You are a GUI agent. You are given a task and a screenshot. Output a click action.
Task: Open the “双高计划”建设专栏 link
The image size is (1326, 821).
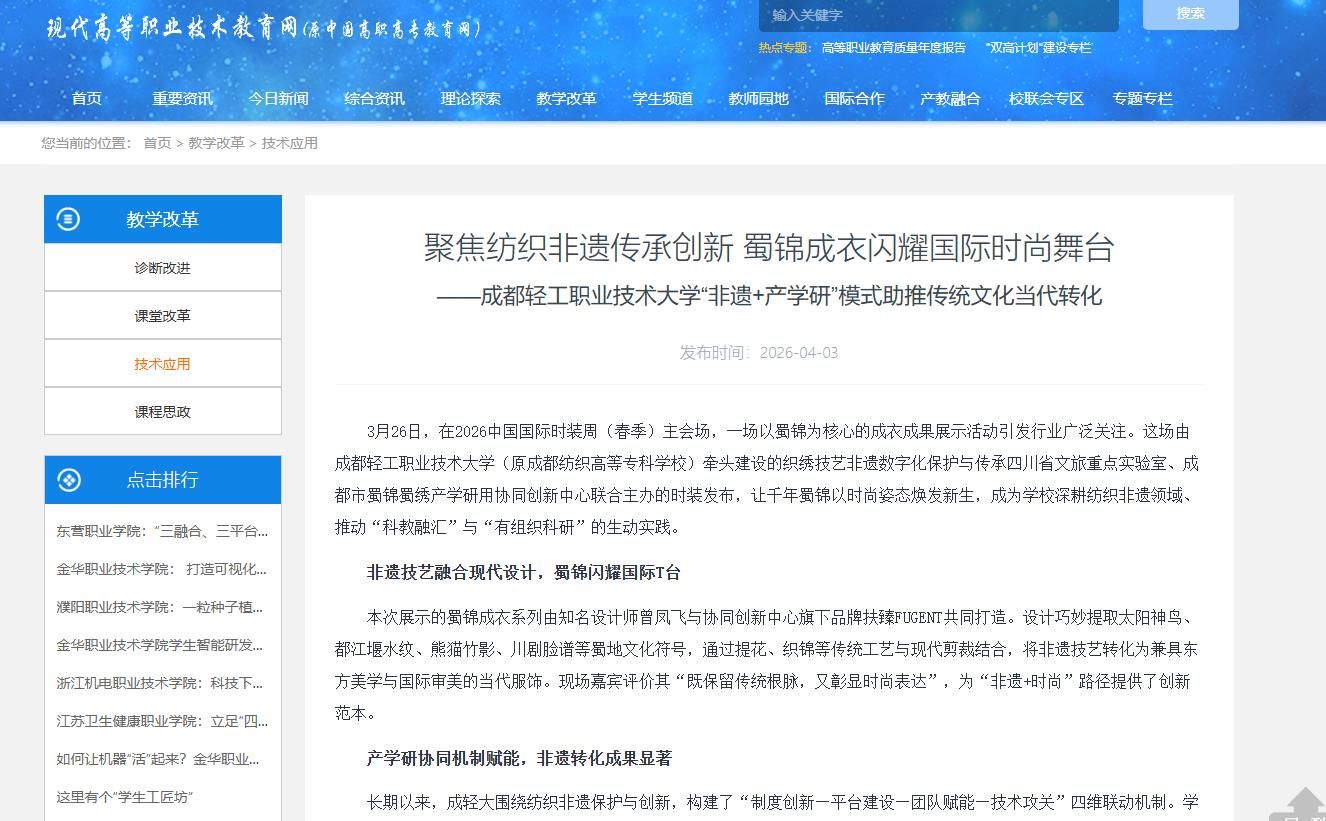coord(1038,47)
